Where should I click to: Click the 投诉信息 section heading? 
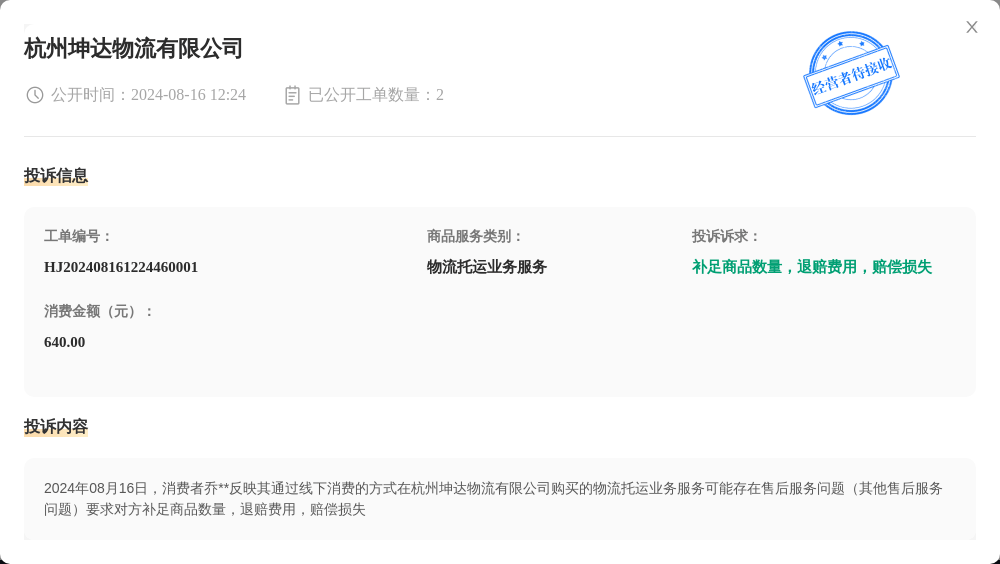56,175
